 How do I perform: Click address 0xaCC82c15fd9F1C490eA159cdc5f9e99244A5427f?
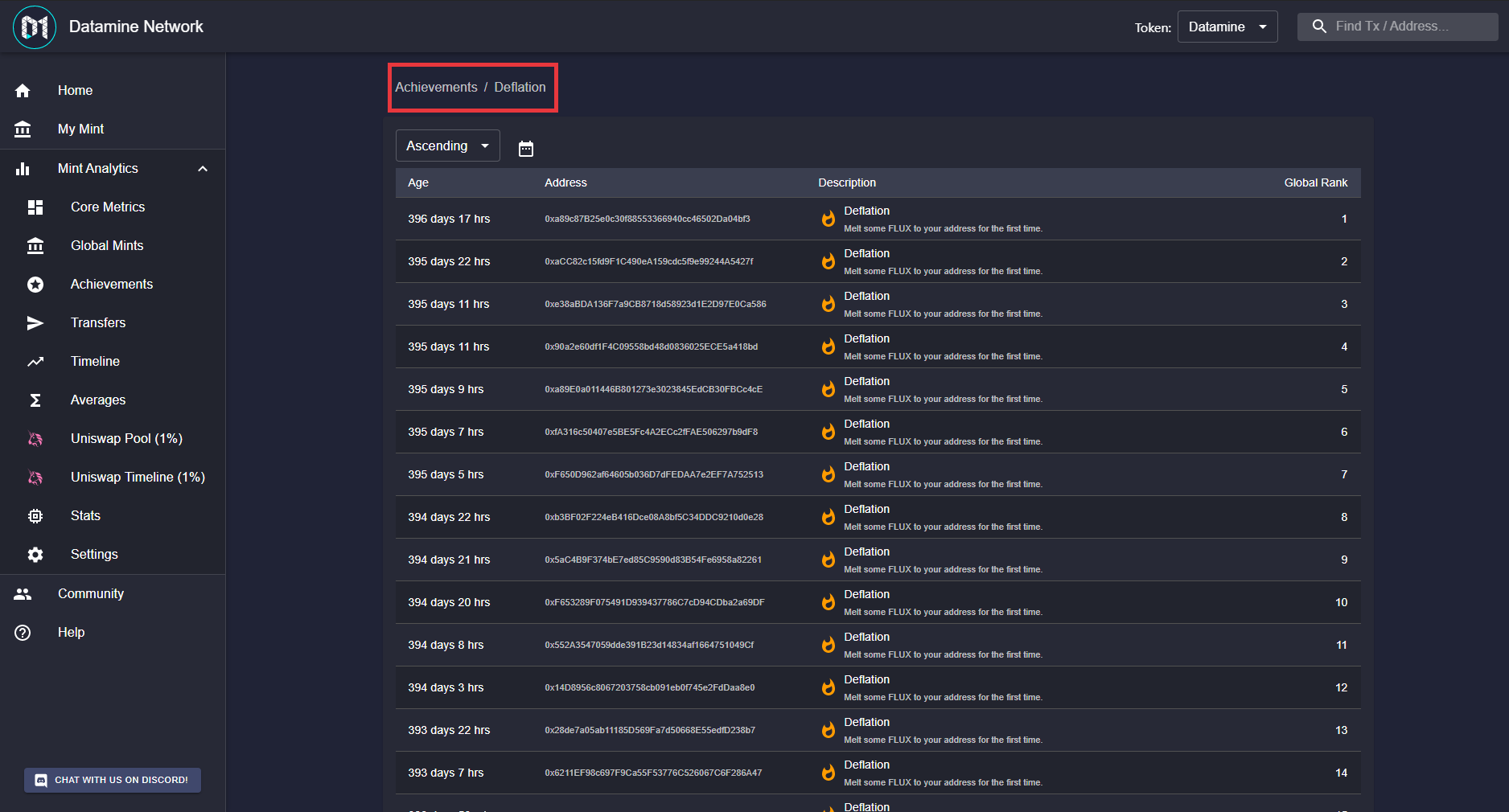(x=649, y=261)
